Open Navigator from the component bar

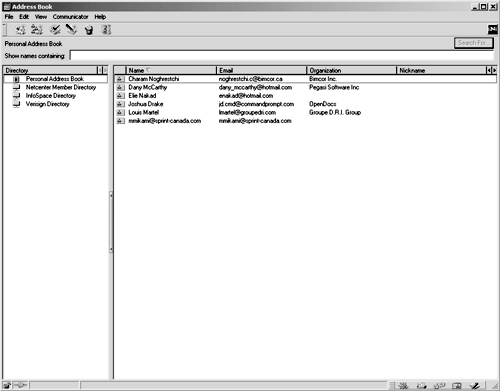coord(403,386)
